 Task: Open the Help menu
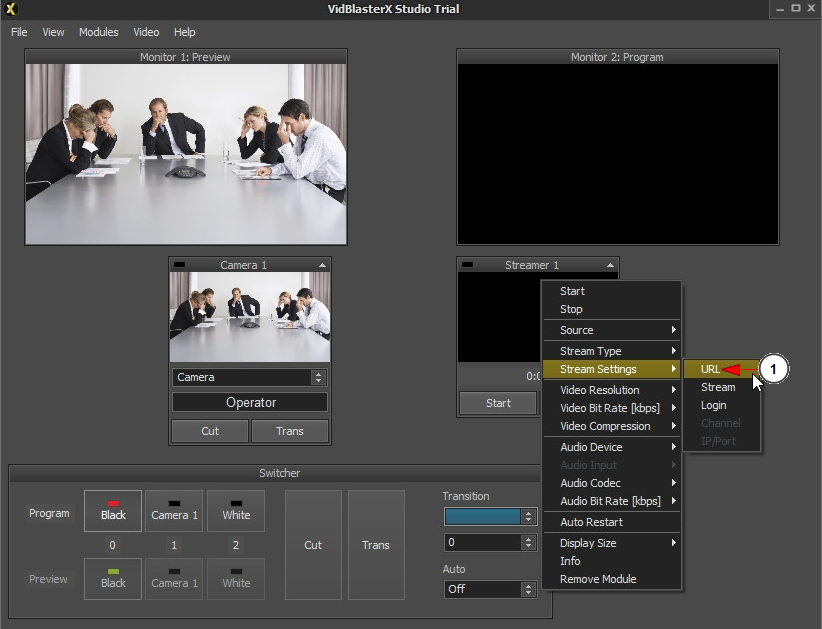[x=185, y=32]
